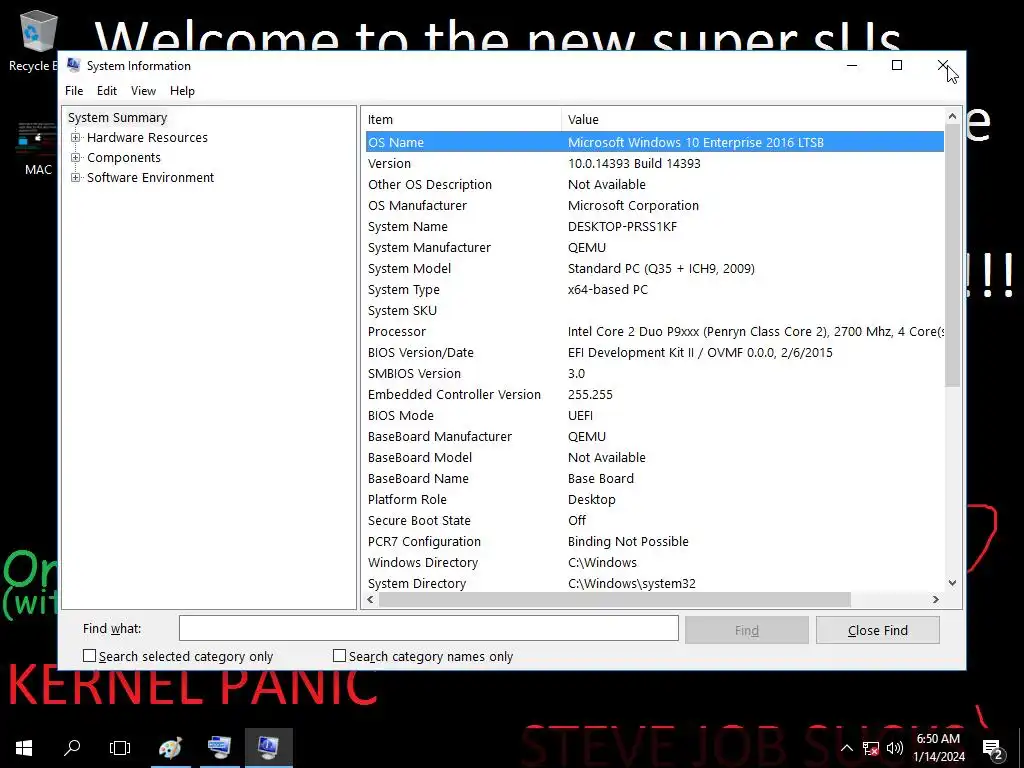Click the Close Find button
Viewport: 1024px width, 768px height.
pyautogui.click(x=878, y=630)
